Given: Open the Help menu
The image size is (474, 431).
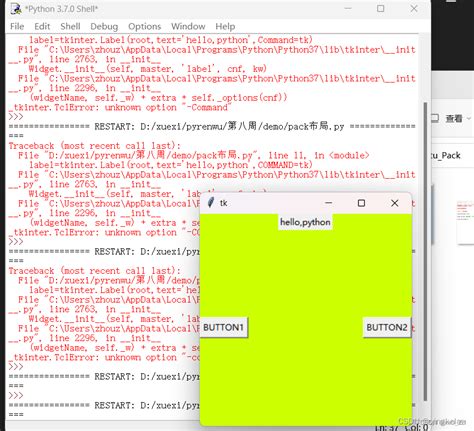Looking at the screenshot, I should 225,26.
